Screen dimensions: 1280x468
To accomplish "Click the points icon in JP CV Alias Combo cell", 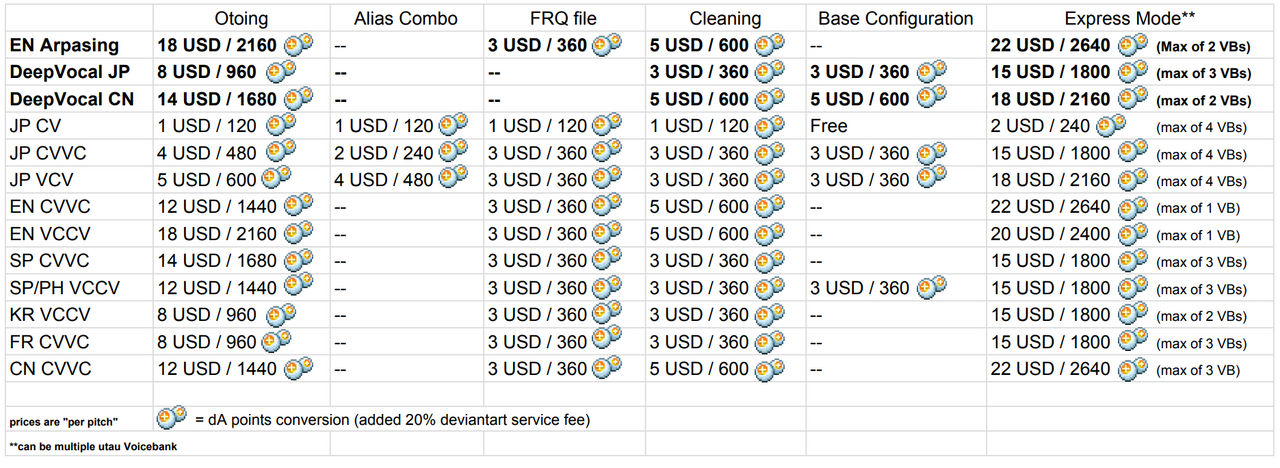I will click(x=452, y=125).
